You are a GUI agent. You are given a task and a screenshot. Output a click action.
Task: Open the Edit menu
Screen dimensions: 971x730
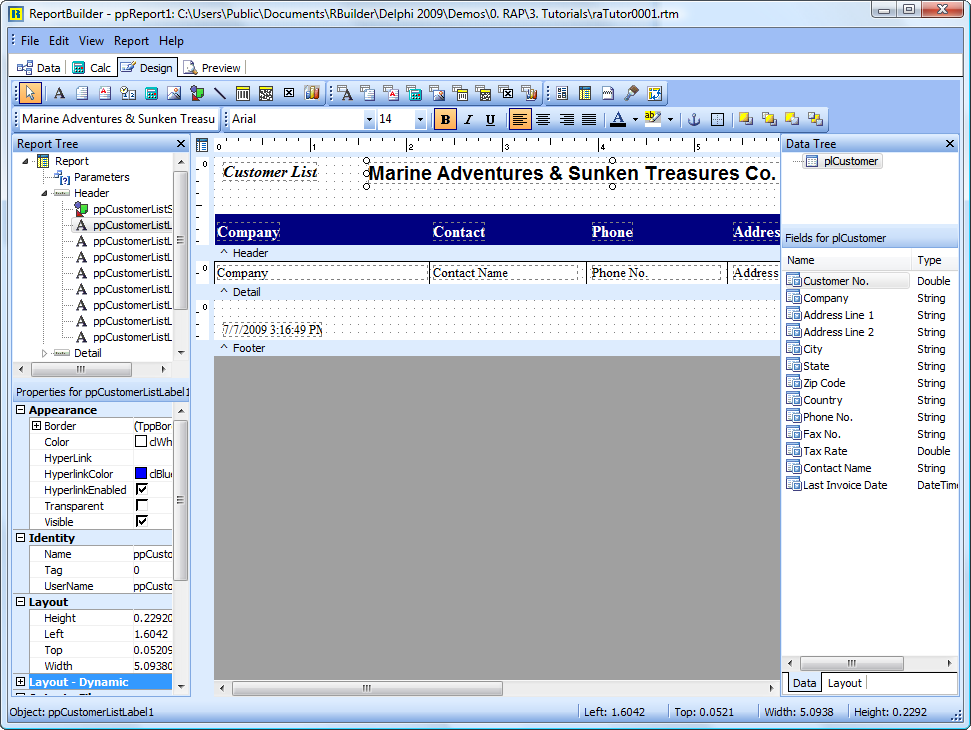59,41
